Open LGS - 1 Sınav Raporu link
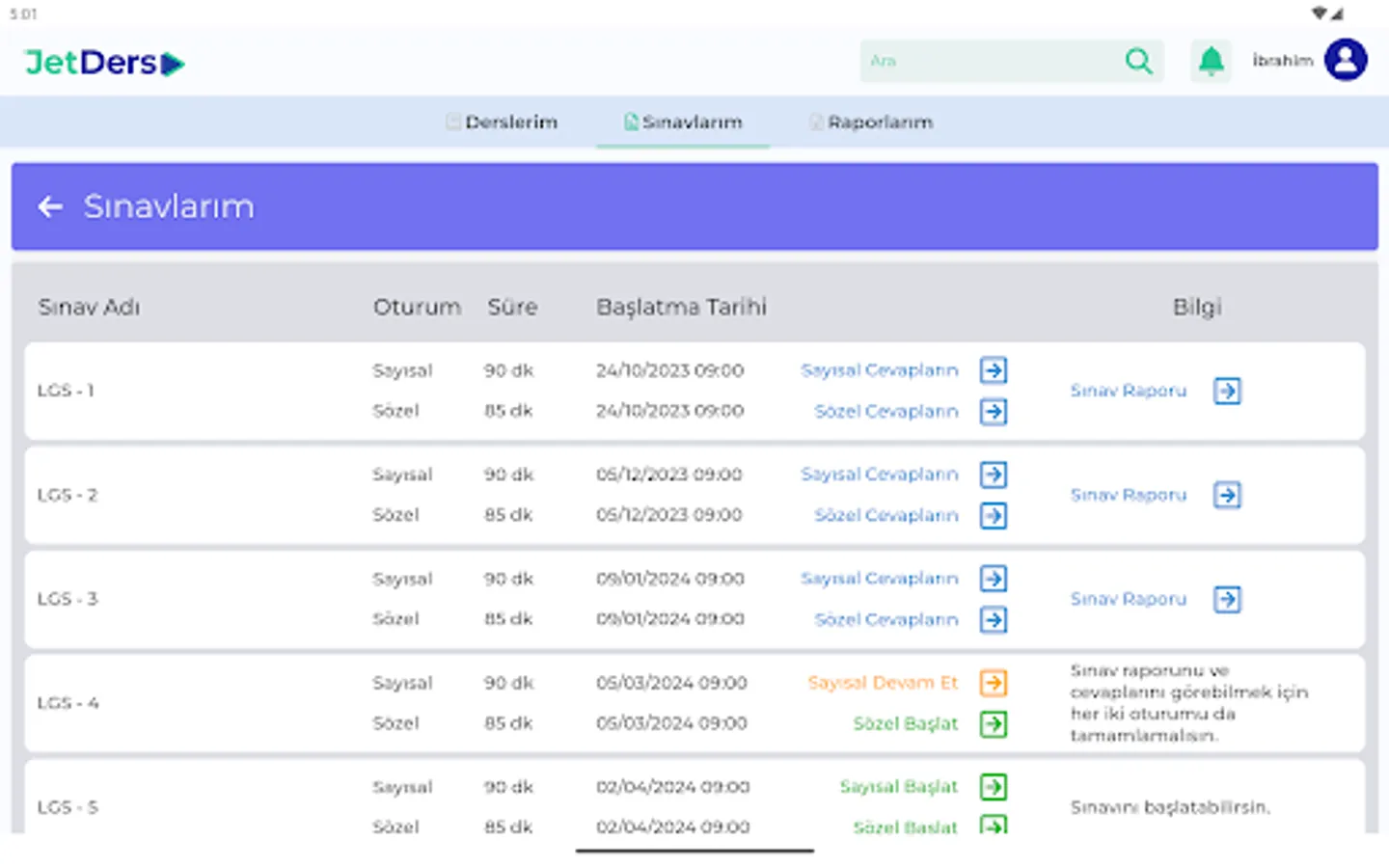This screenshot has height=868, width=1389. tap(1128, 391)
